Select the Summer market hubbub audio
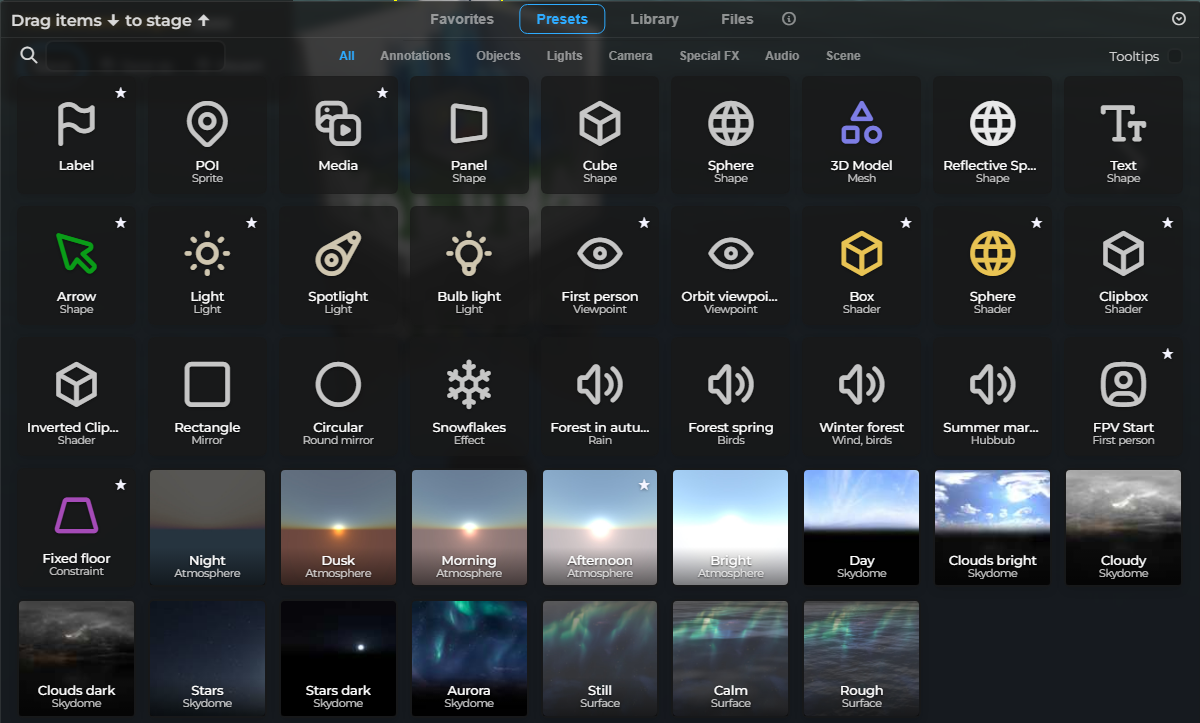 tap(993, 397)
